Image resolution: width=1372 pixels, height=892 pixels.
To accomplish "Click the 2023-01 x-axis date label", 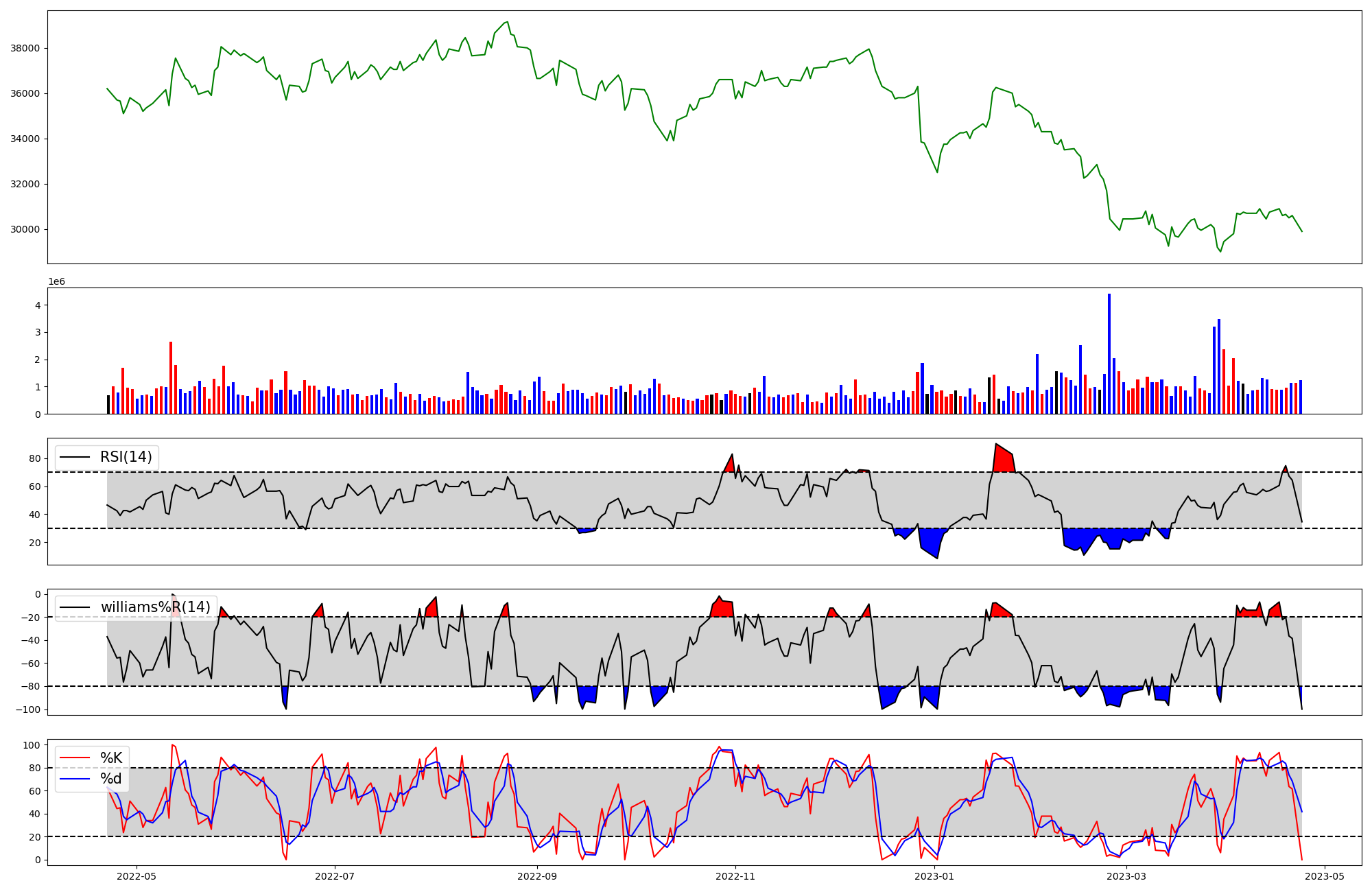I will coord(934,876).
